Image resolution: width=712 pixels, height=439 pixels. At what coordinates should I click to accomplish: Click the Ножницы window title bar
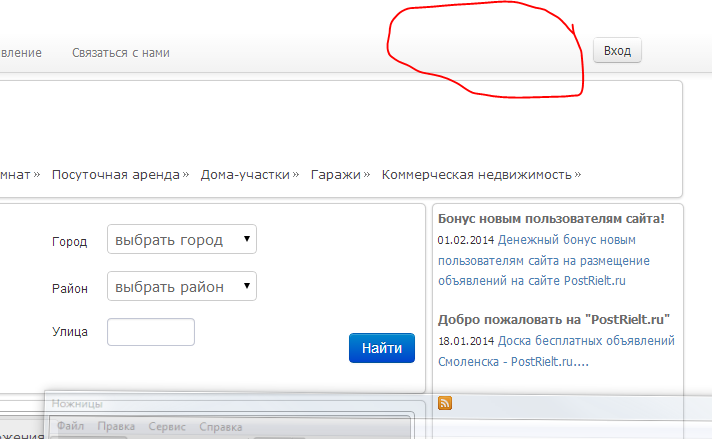tap(200, 404)
